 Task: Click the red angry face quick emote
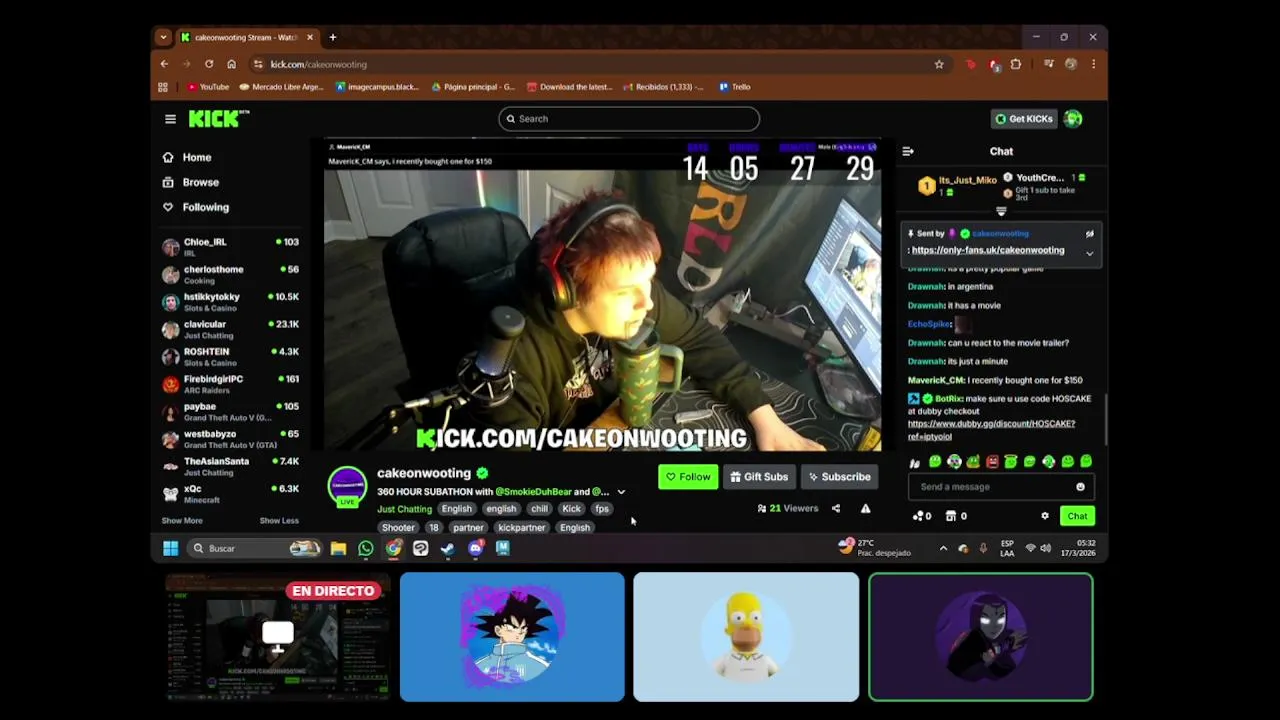click(x=992, y=461)
